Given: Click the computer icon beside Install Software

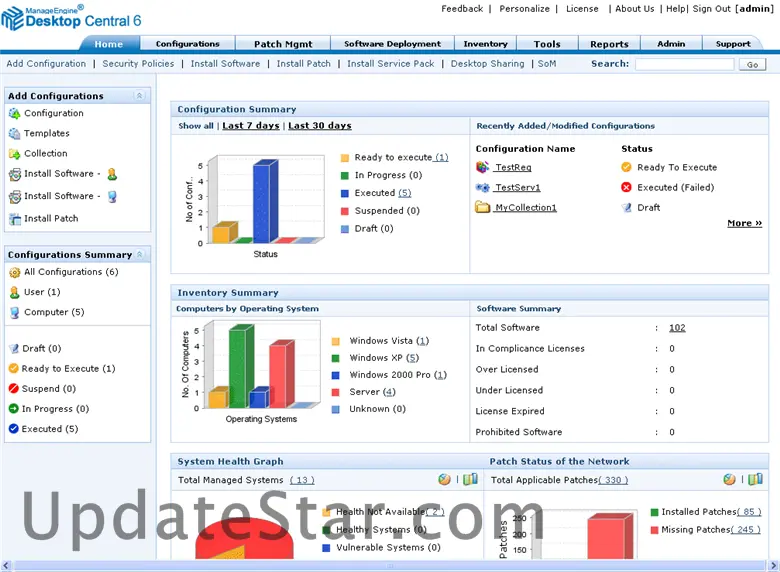Looking at the screenshot, I should pyautogui.click(x=112, y=196).
